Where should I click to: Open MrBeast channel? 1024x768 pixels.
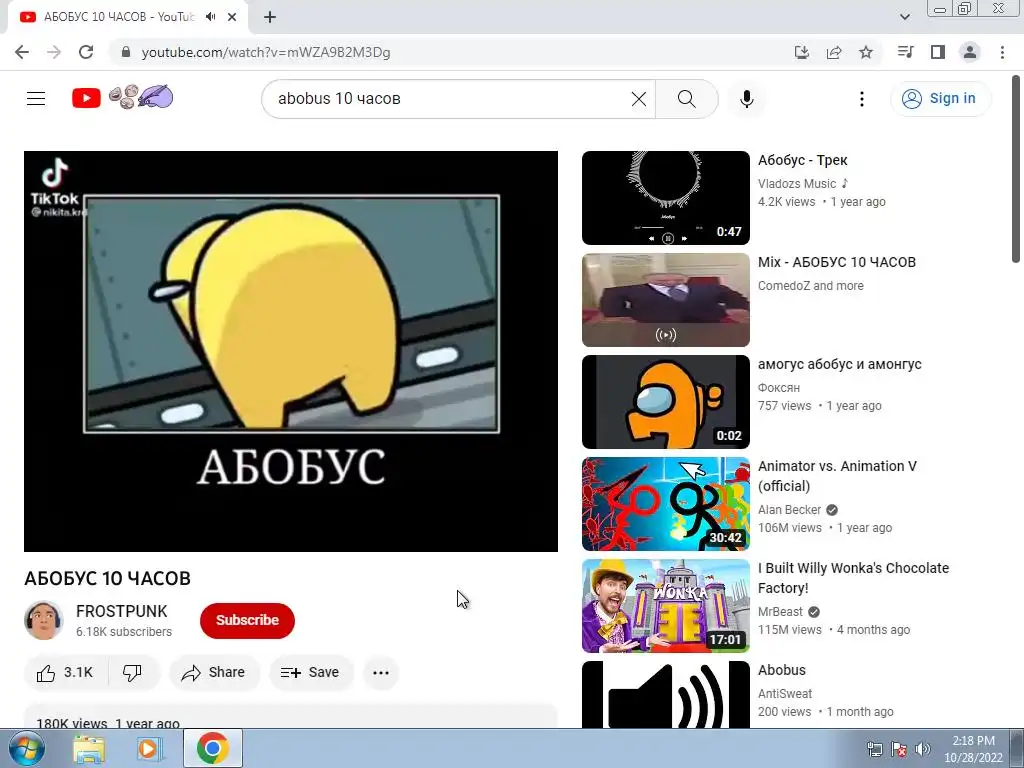[x=780, y=611]
